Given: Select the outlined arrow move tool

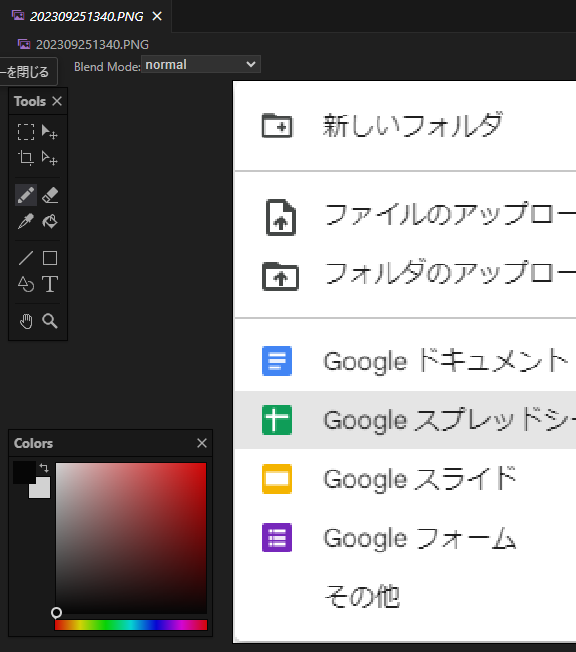Looking at the screenshot, I should coord(49,158).
